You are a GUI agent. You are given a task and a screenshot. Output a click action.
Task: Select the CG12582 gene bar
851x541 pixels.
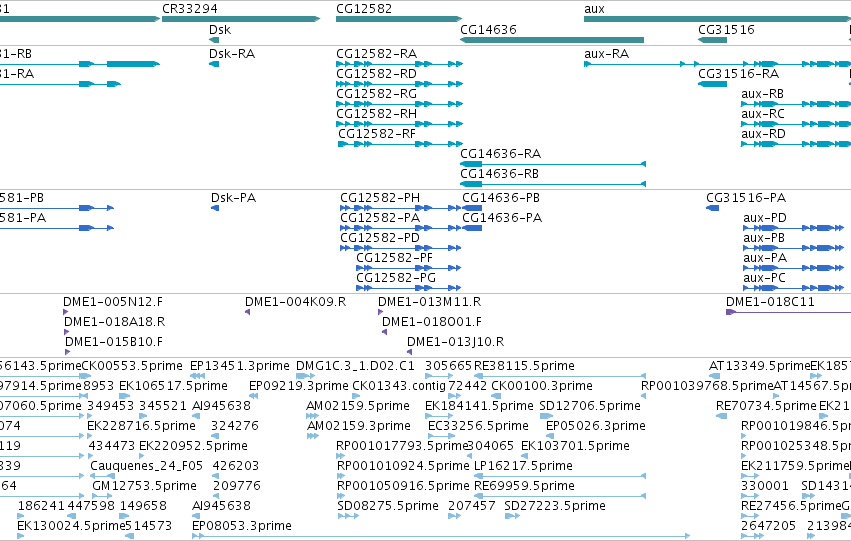coord(399,19)
